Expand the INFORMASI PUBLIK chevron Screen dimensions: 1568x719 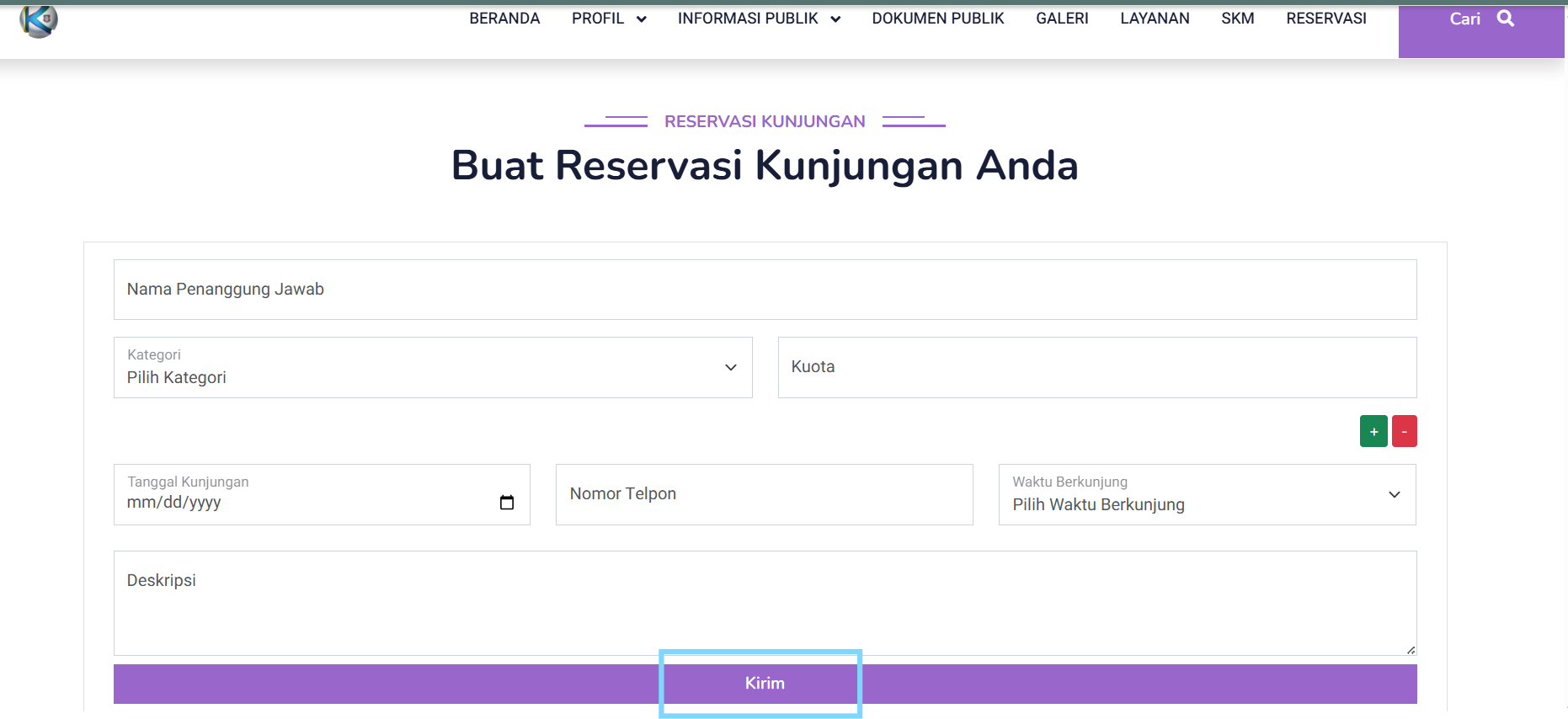835,19
